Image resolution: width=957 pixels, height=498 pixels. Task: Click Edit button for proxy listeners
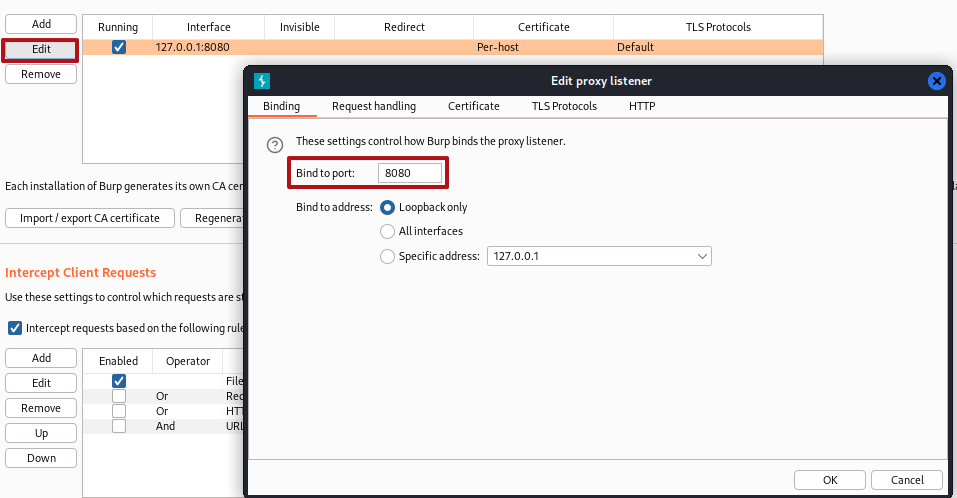[41, 49]
